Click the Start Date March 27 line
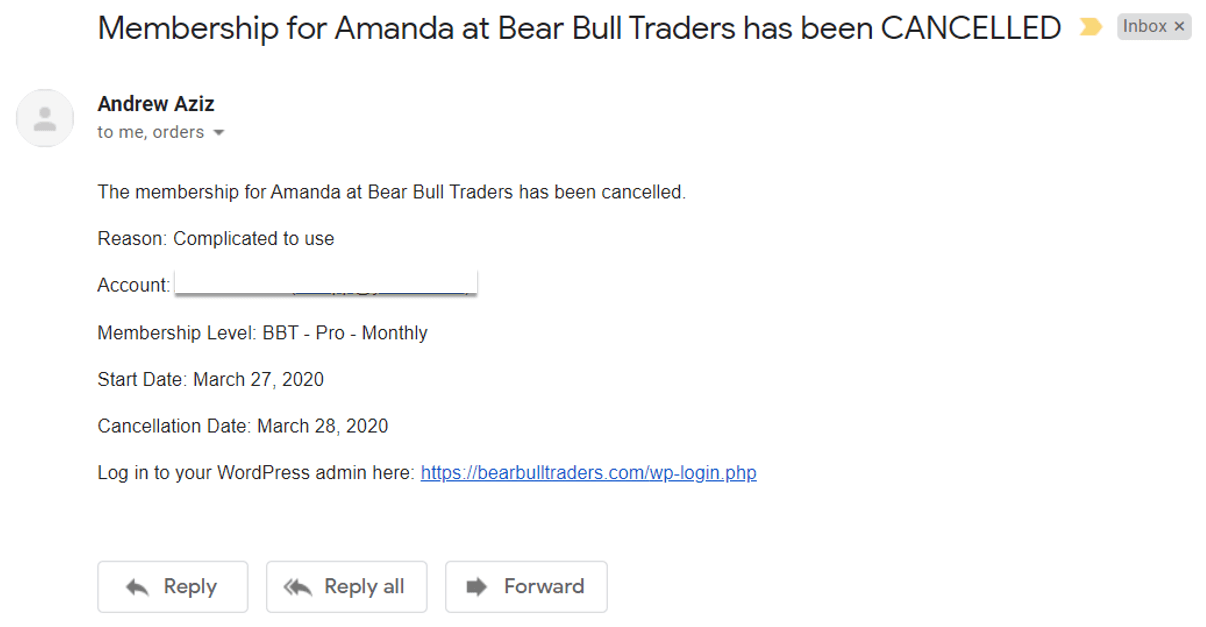The height and width of the screenshot is (627, 1206). pyautogui.click(x=210, y=380)
